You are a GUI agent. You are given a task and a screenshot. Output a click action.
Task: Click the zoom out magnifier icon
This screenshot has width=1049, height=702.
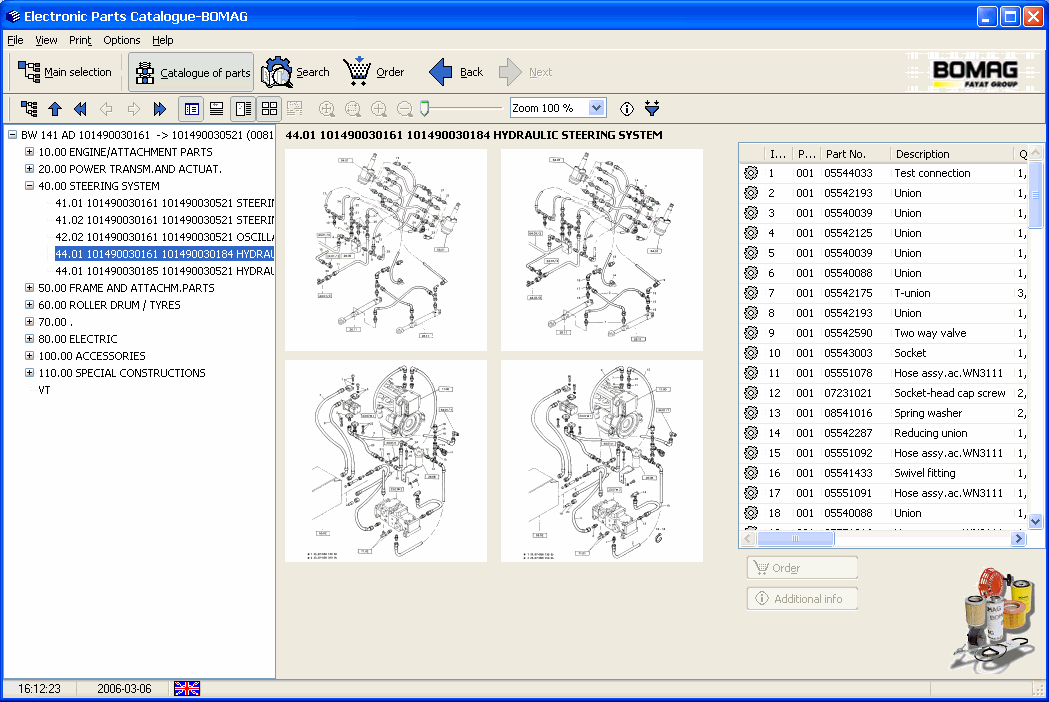click(x=405, y=108)
